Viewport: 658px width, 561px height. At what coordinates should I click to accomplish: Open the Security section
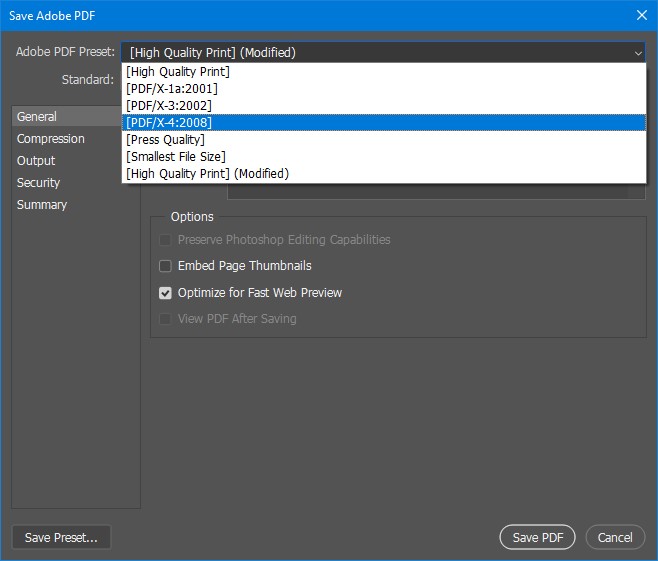pyautogui.click(x=38, y=183)
